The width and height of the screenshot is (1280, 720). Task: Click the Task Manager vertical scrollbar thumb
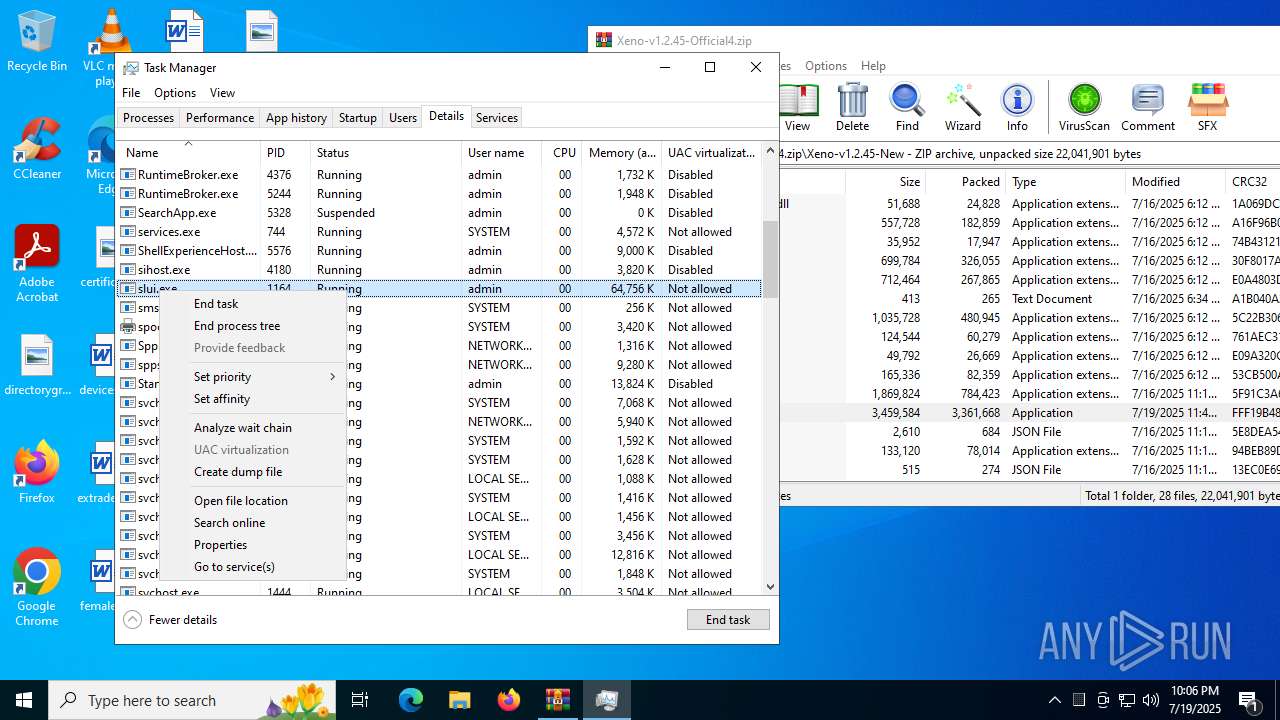coord(770,259)
